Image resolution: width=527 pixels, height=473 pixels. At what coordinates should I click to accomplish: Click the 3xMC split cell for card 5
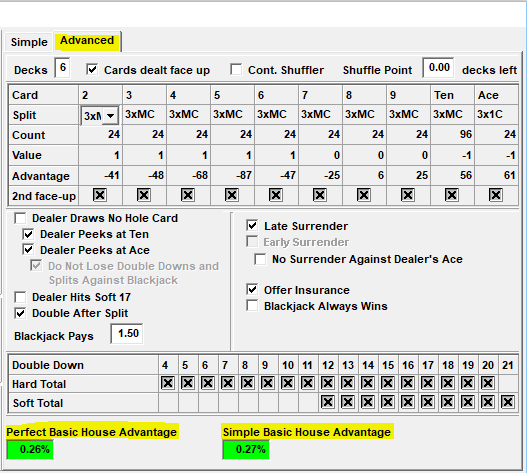228,114
